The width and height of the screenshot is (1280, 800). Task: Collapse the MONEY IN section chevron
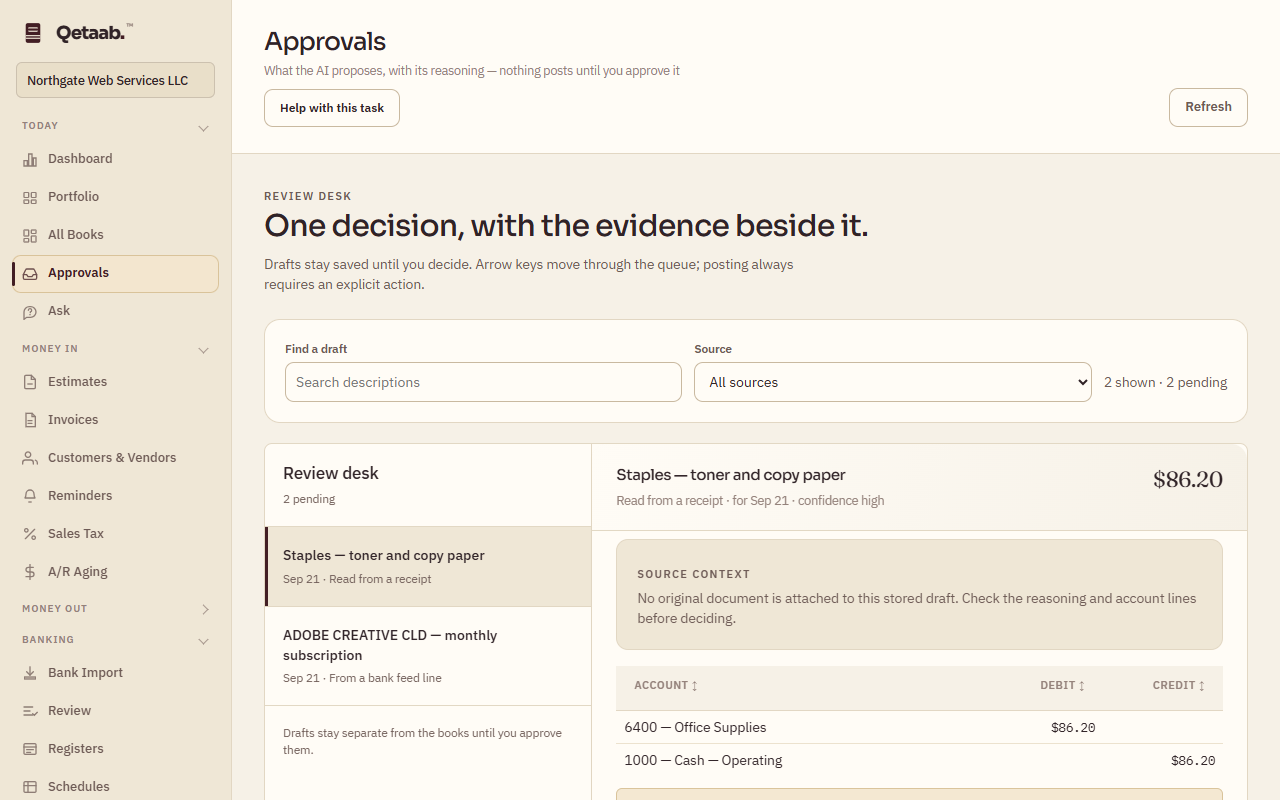[204, 350]
